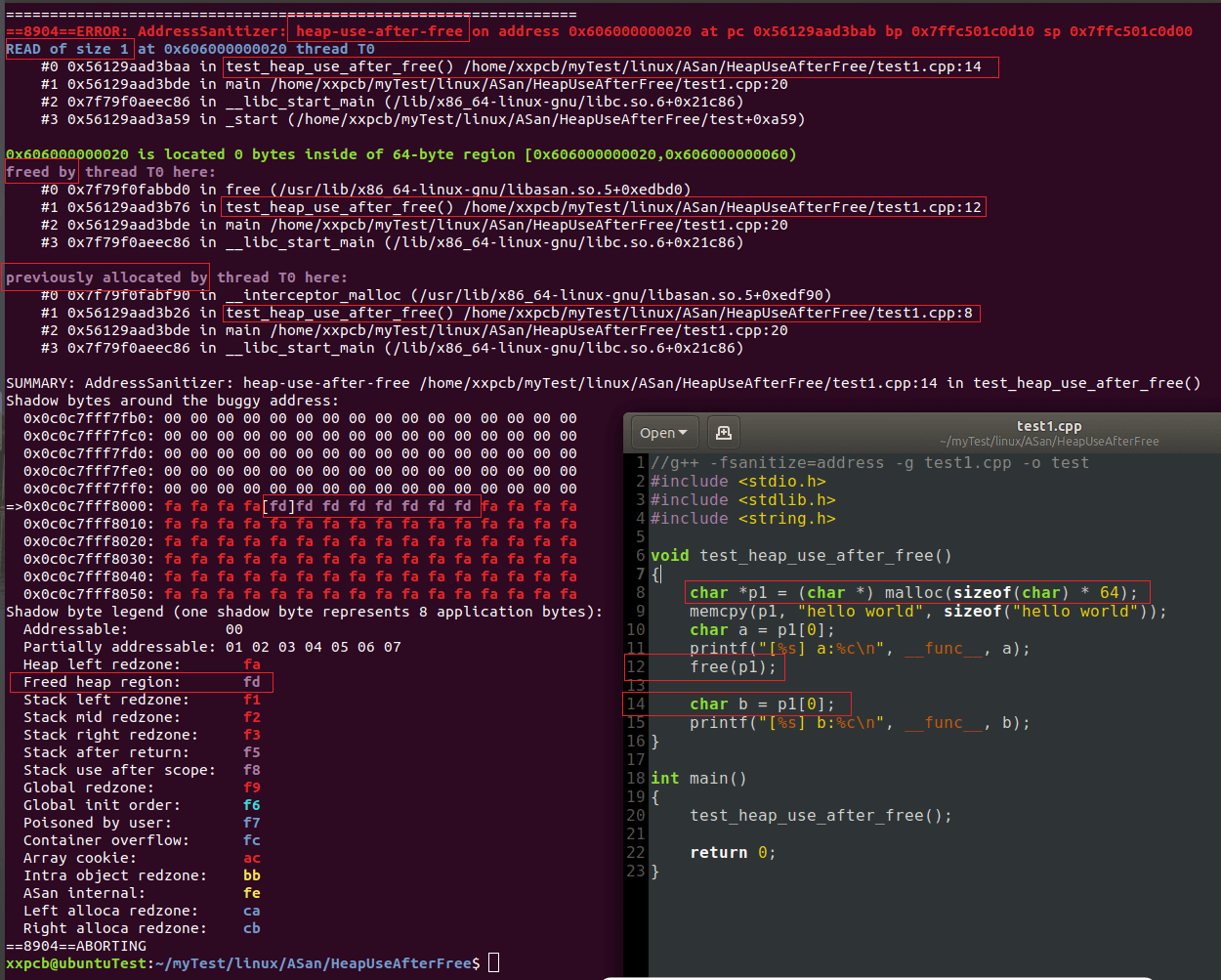Click the file path ~/myTest/linux/ASan/HeapUseAfterFree subtitle
Screen dimensions: 1221x980
(x=1049, y=442)
